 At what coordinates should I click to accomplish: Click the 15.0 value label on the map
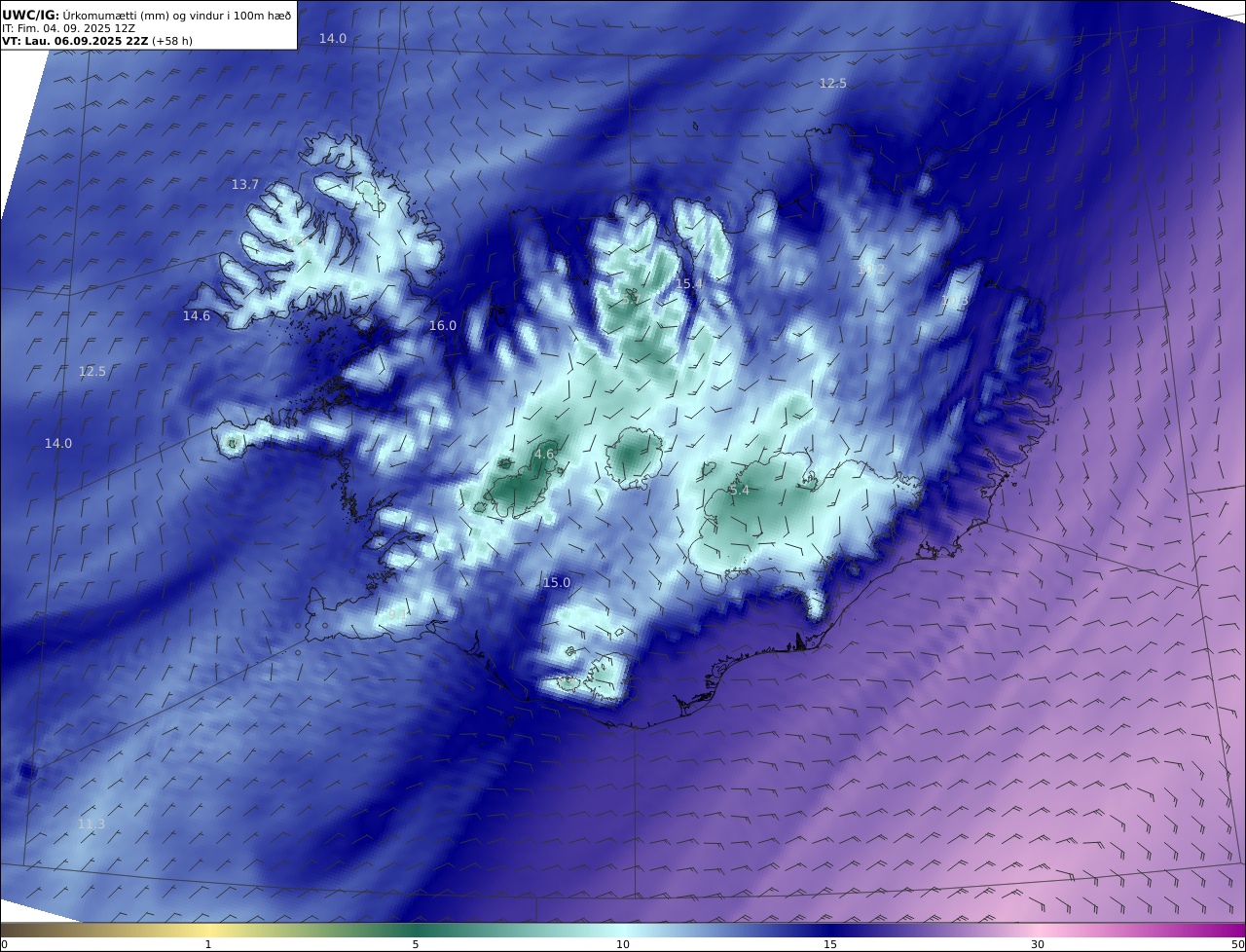557,582
